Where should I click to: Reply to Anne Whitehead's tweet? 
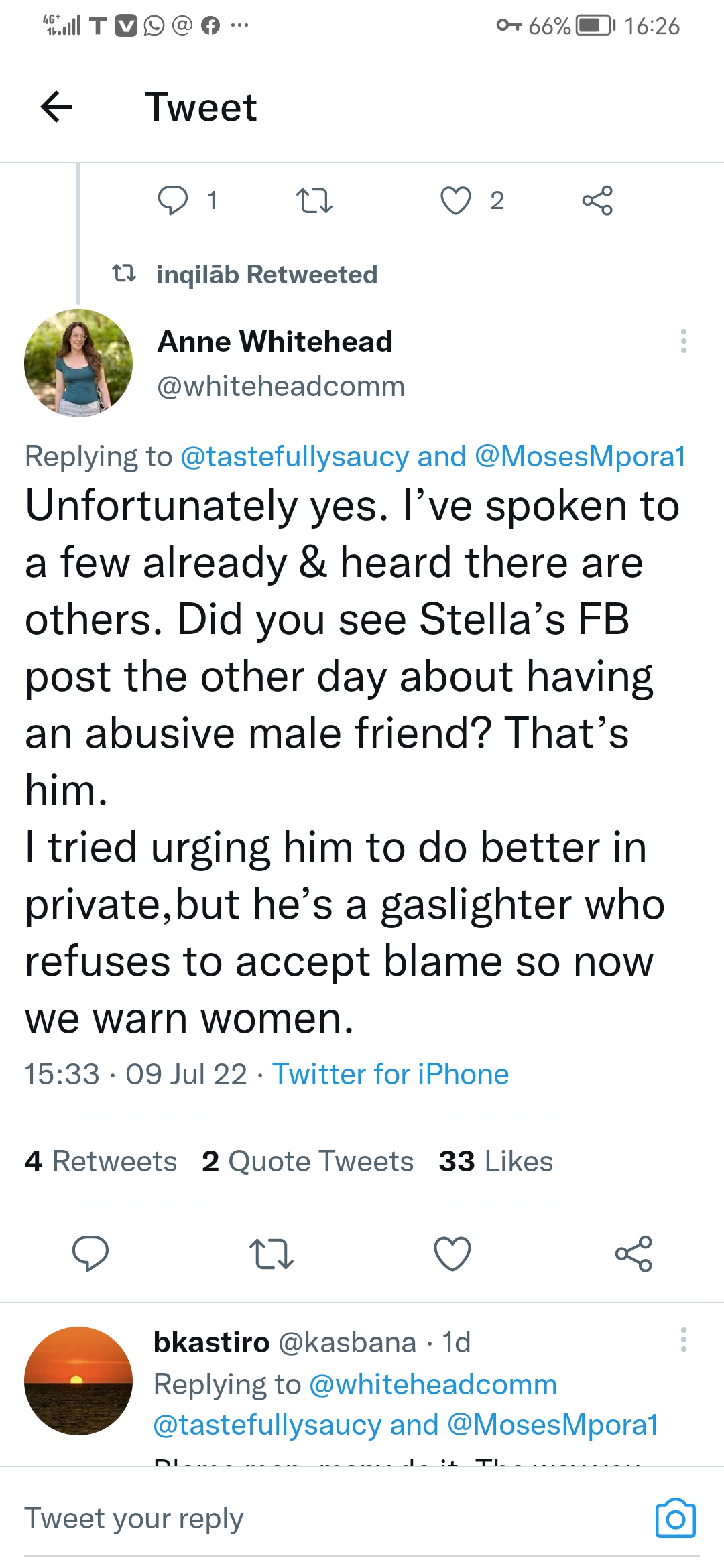click(x=90, y=1253)
